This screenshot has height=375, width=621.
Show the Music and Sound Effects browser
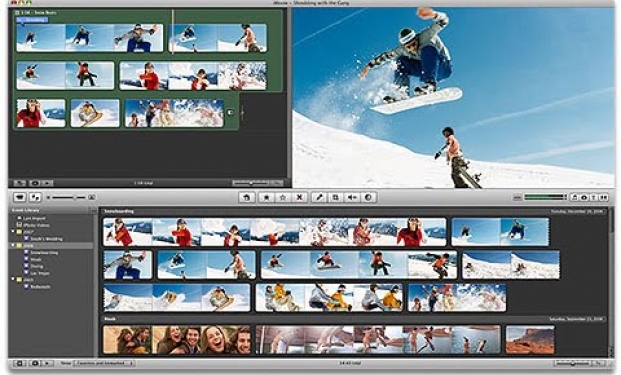pyautogui.click(x=575, y=197)
